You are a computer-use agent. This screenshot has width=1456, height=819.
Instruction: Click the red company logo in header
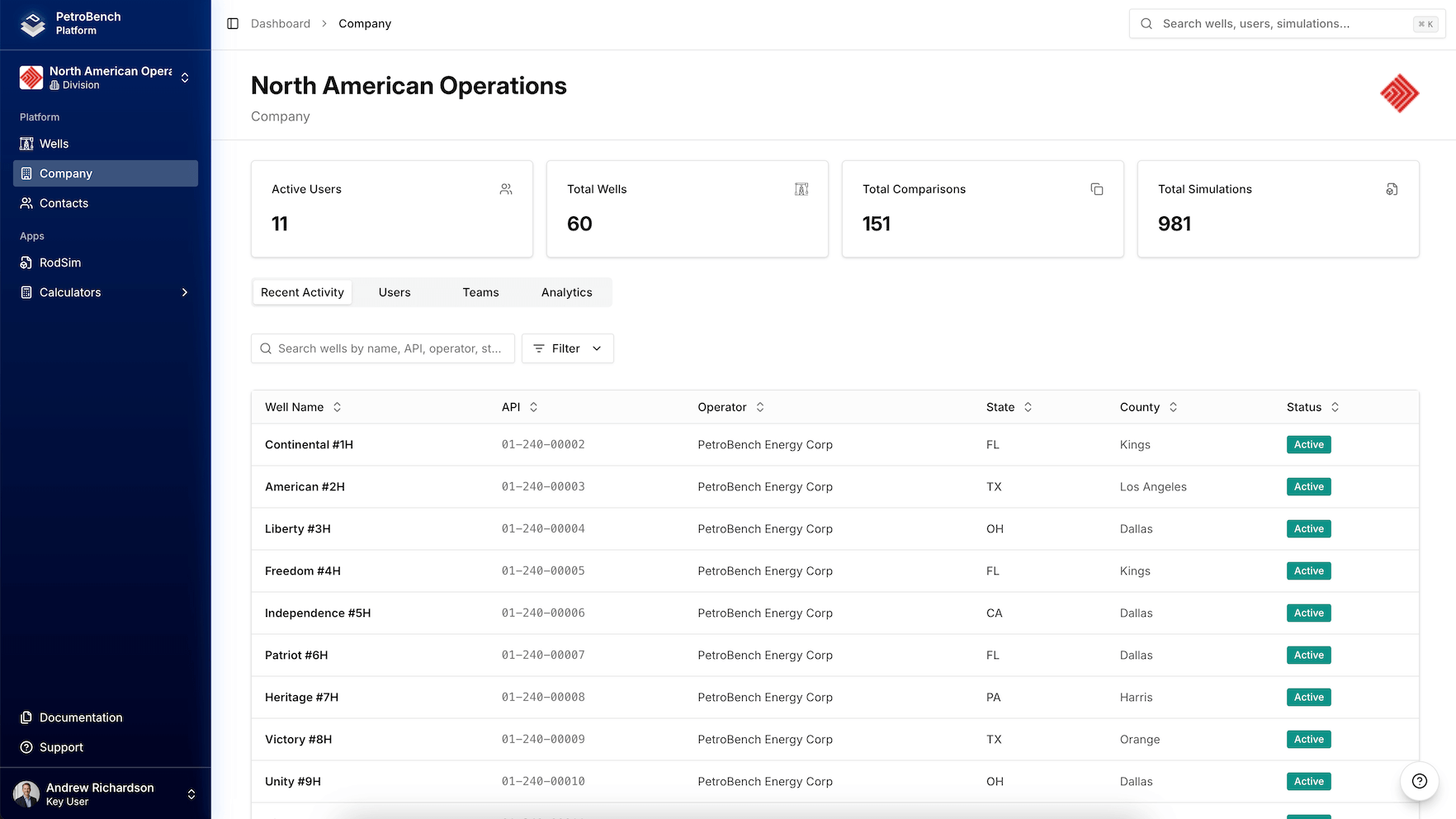tap(1399, 93)
